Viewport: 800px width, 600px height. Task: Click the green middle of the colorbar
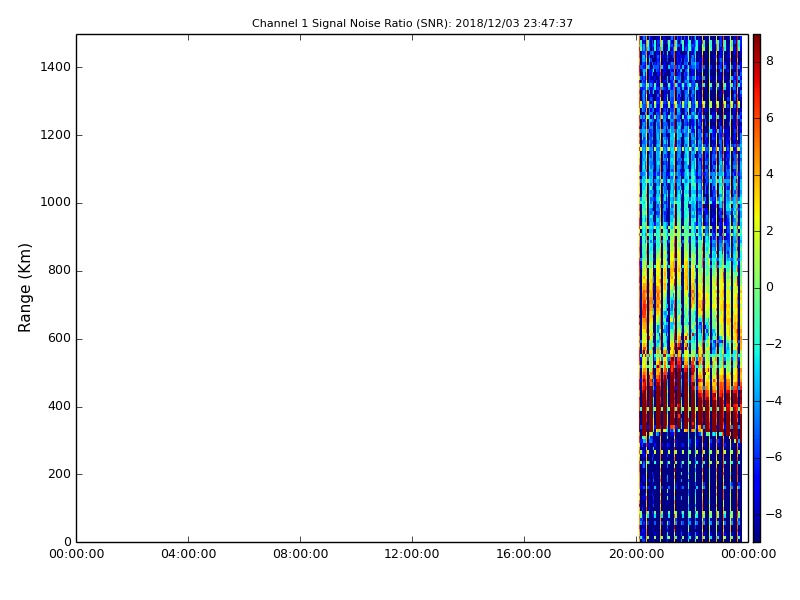click(x=757, y=288)
